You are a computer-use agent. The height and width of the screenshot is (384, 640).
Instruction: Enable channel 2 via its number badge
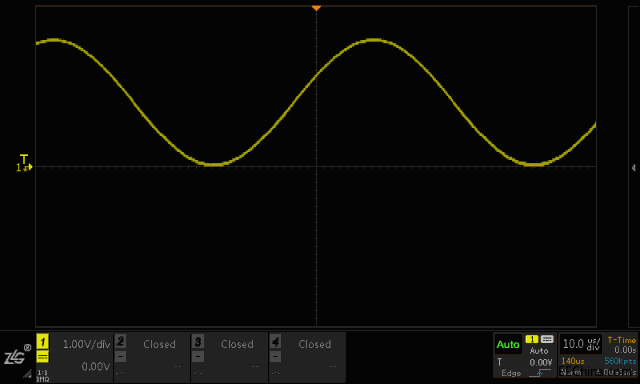[120, 341]
